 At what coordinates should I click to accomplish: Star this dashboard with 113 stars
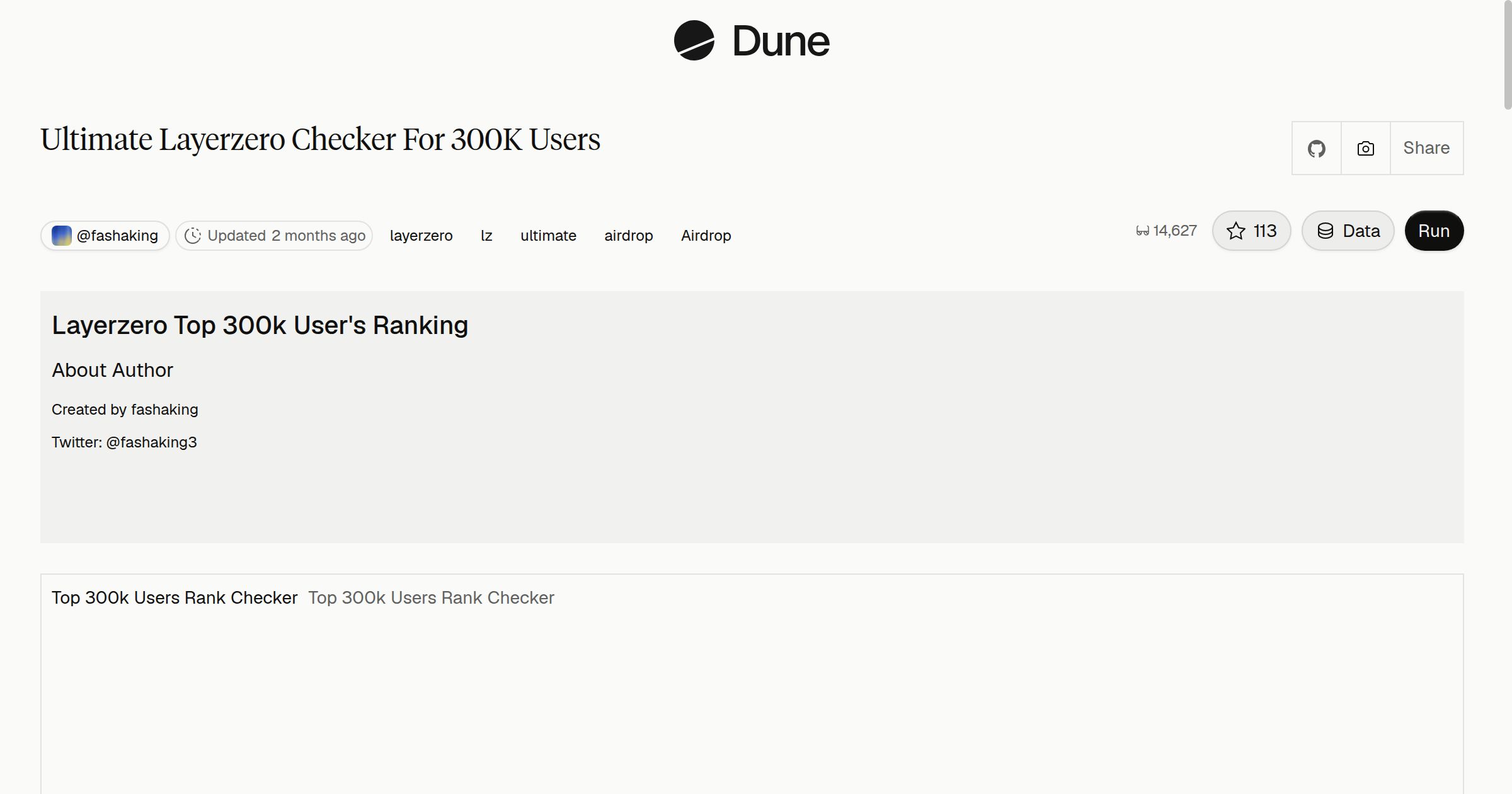pos(1251,231)
